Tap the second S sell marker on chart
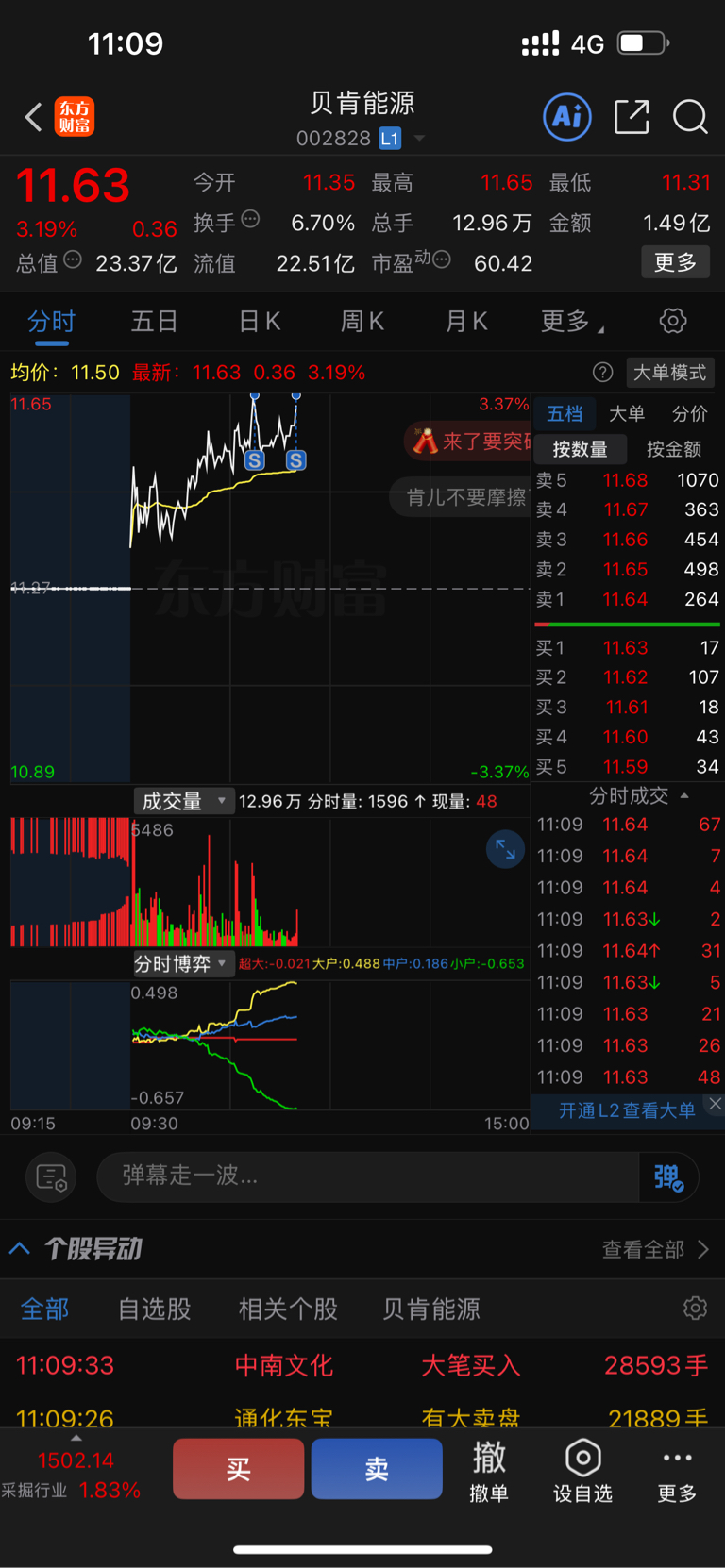This screenshot has height=1568, width=725. click(295, 460)
